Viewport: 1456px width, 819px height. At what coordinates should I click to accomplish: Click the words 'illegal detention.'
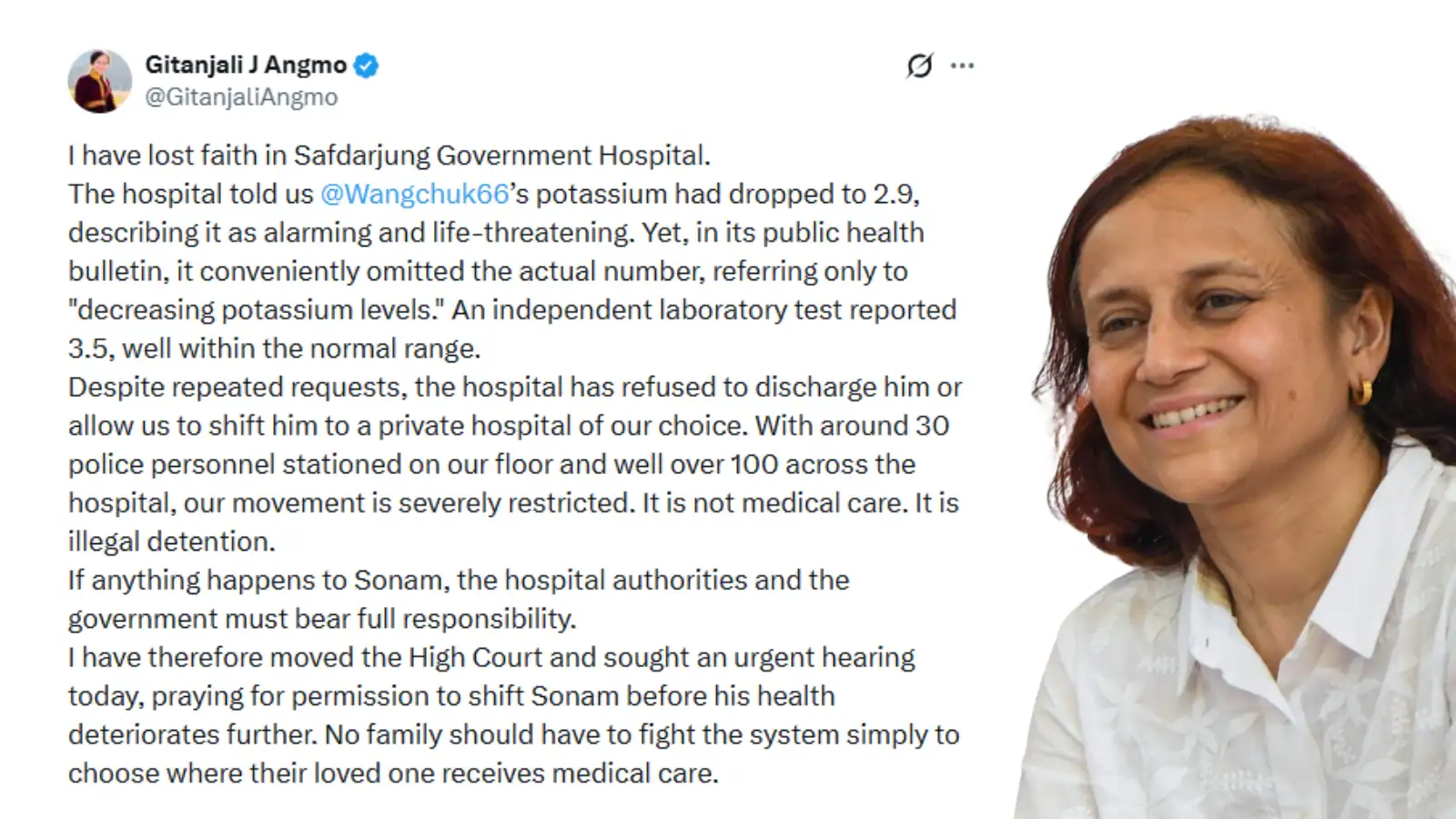click(171, 542)
